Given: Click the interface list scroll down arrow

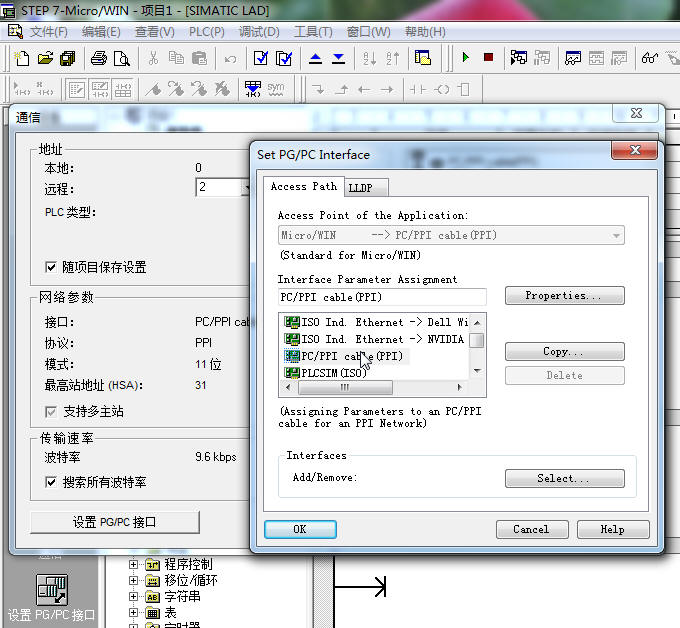Looking at the screenshot, I should [477, 371].
